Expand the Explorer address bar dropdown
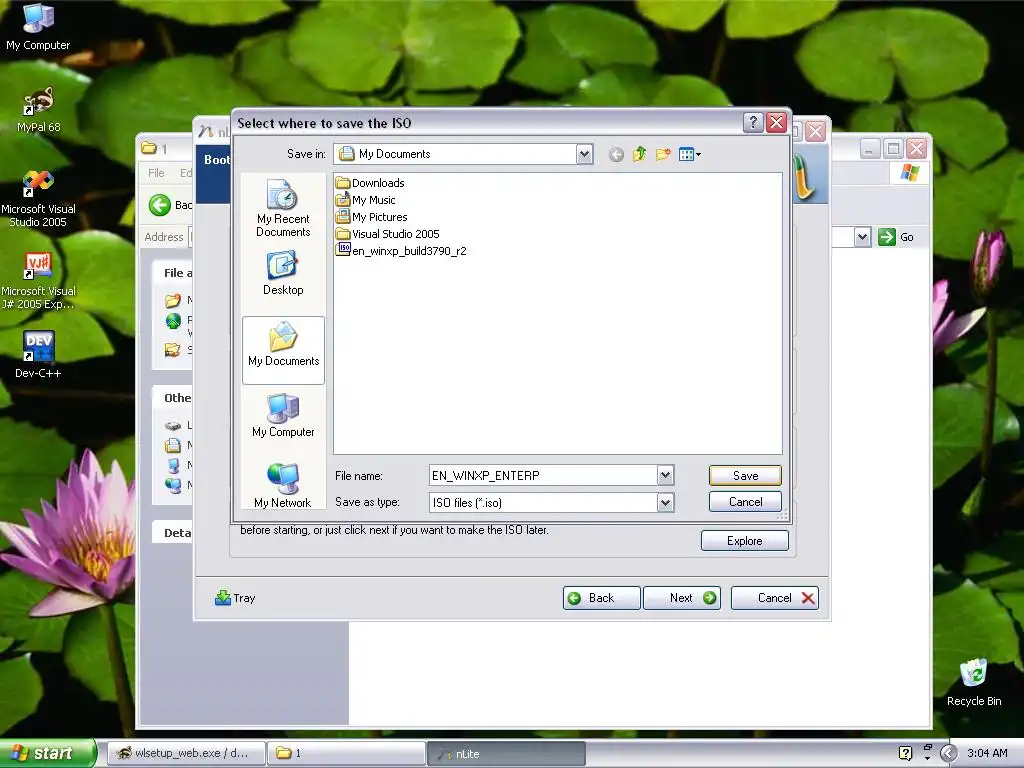This screenshot has width=1024, height=768. click(x=863, y=236)
